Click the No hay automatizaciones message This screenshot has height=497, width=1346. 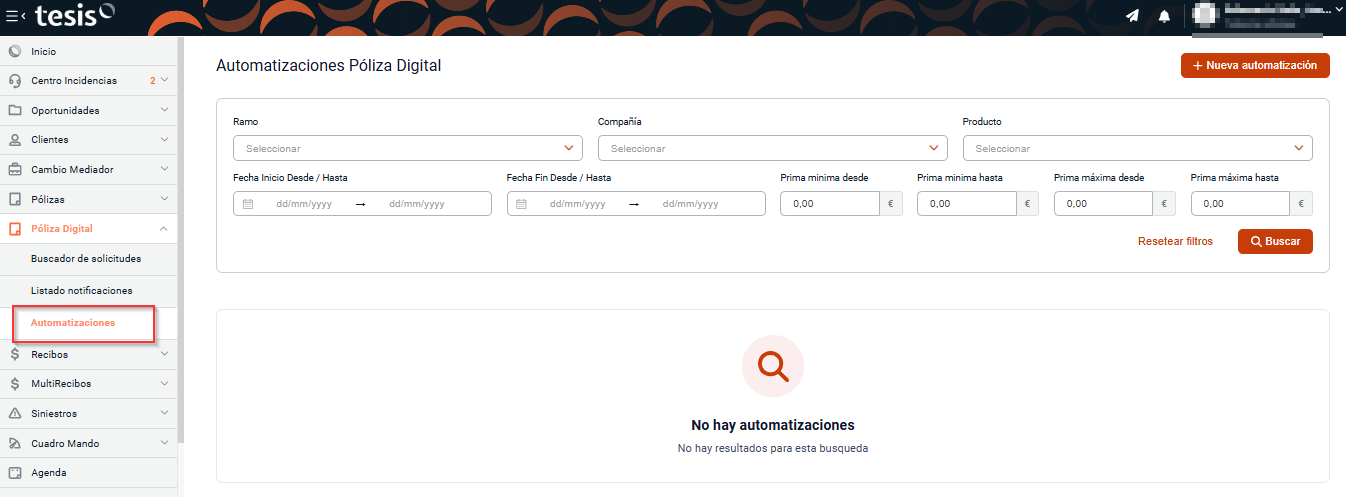773,425
